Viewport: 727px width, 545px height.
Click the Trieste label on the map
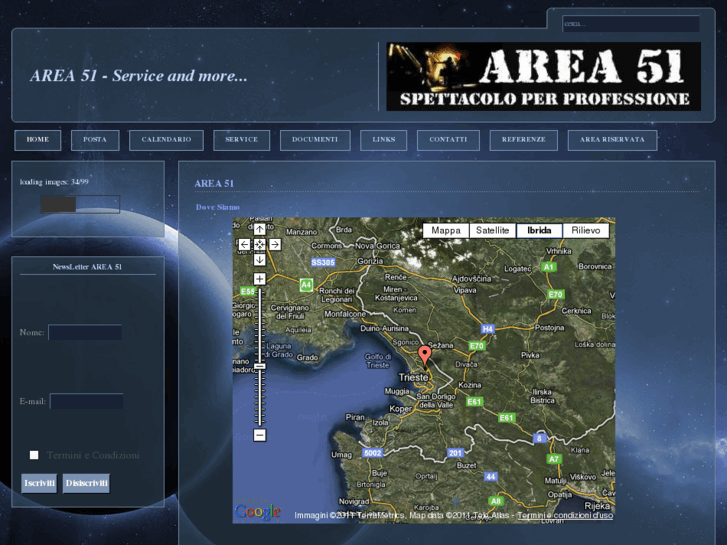click(414, 378)
